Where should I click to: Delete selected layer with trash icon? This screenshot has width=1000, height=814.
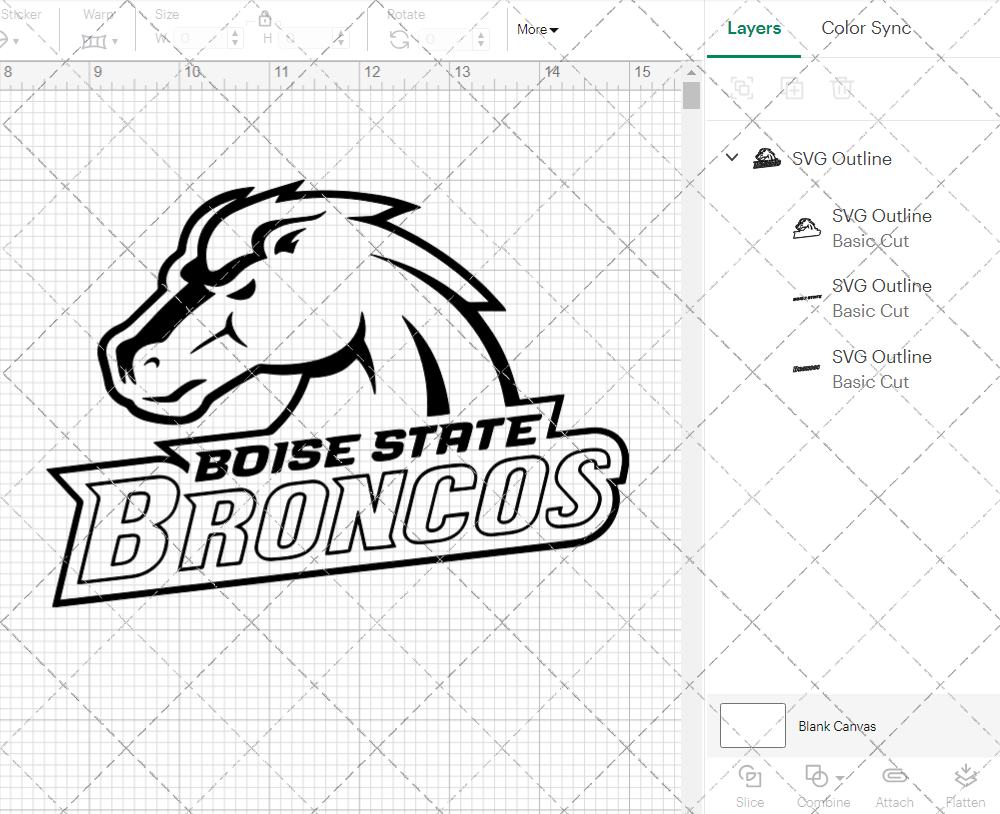pos(843,88)
